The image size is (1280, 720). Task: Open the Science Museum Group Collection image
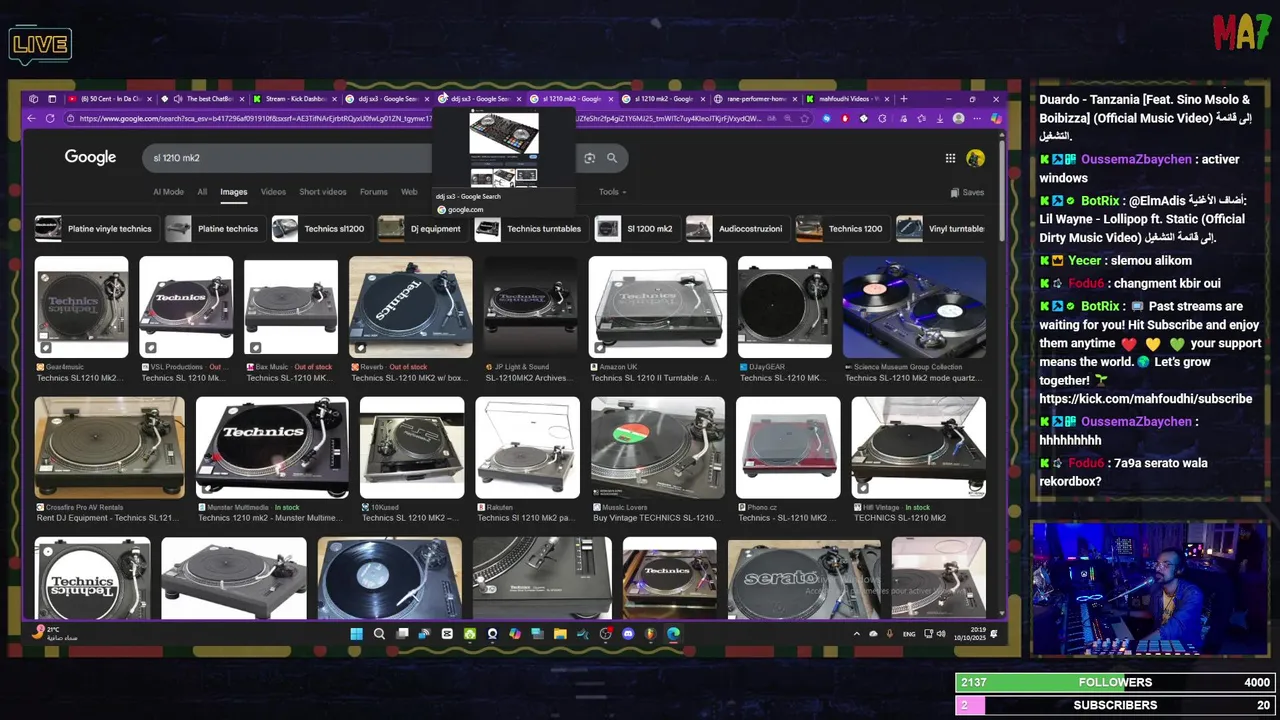tap(914, 307)
